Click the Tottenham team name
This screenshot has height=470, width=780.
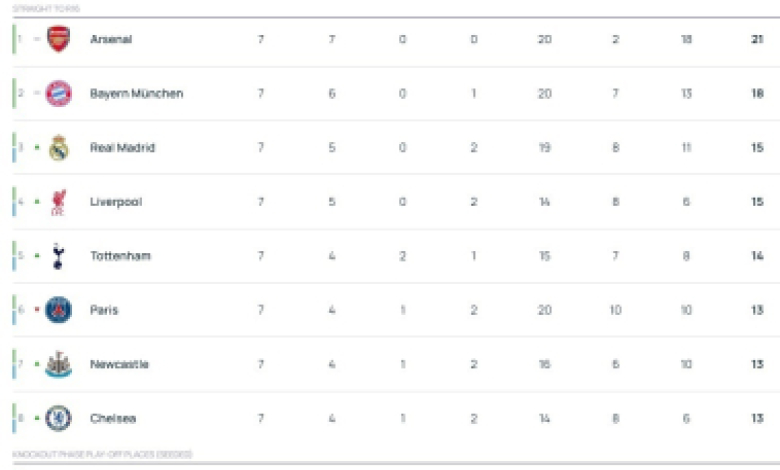click(x=120, y=256)
